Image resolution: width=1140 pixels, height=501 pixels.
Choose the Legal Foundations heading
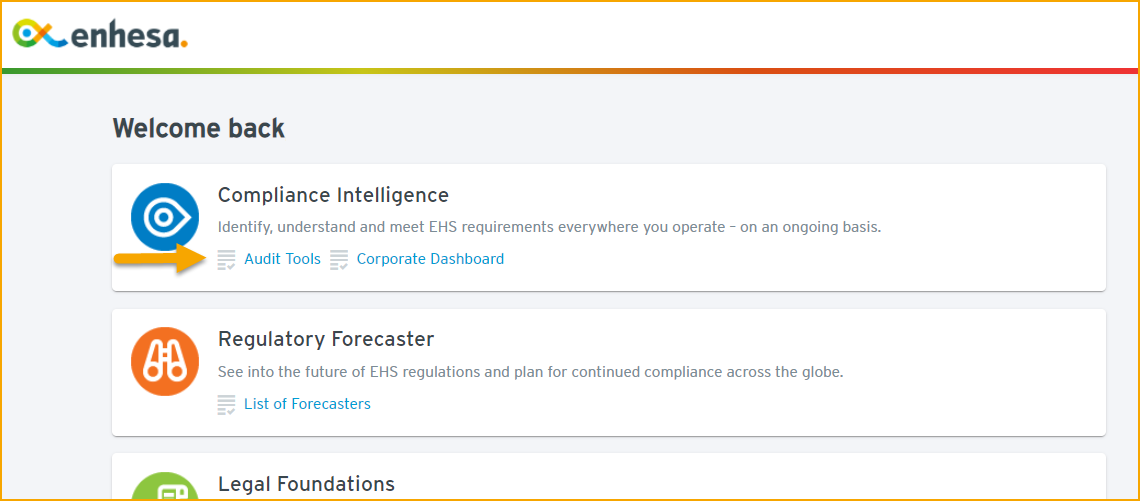[x=306, y=484]
